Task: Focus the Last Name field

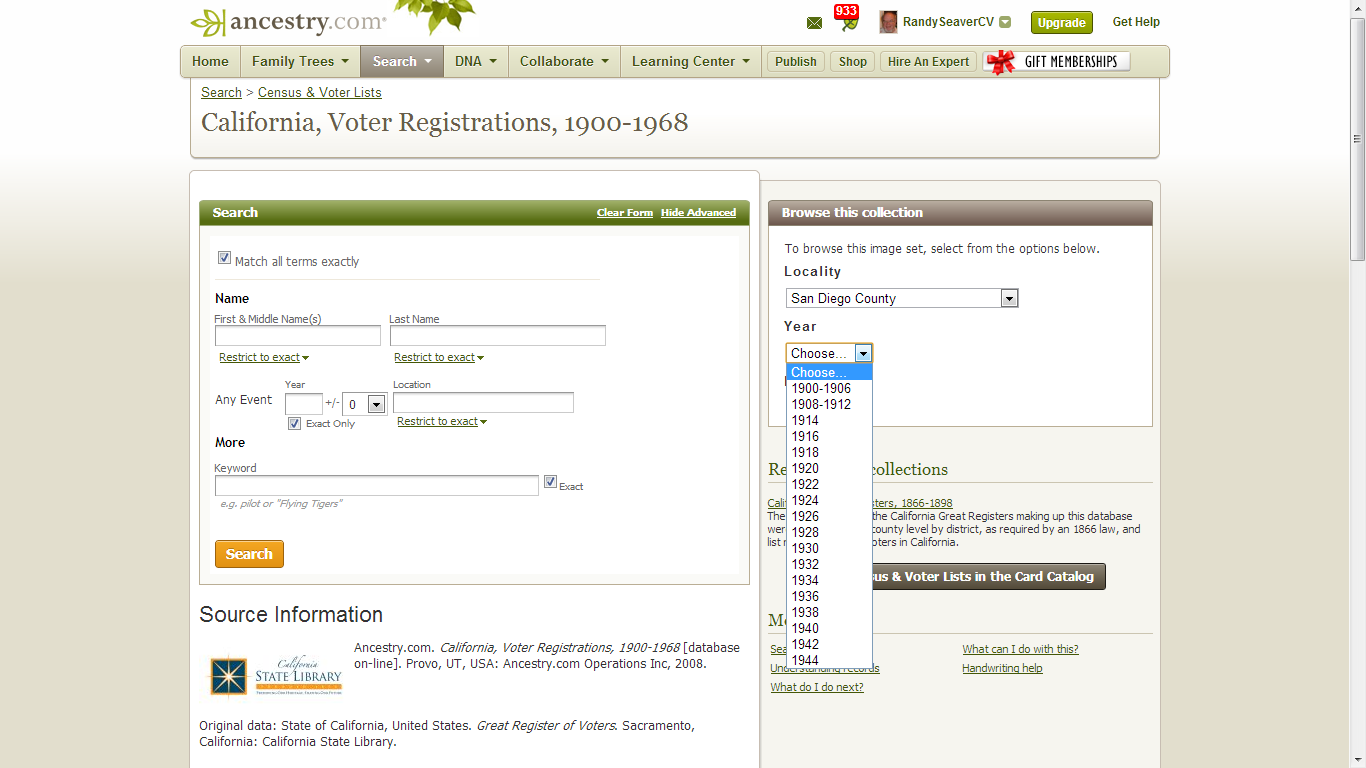Action: pyautogui.click(x=497, y=335)
